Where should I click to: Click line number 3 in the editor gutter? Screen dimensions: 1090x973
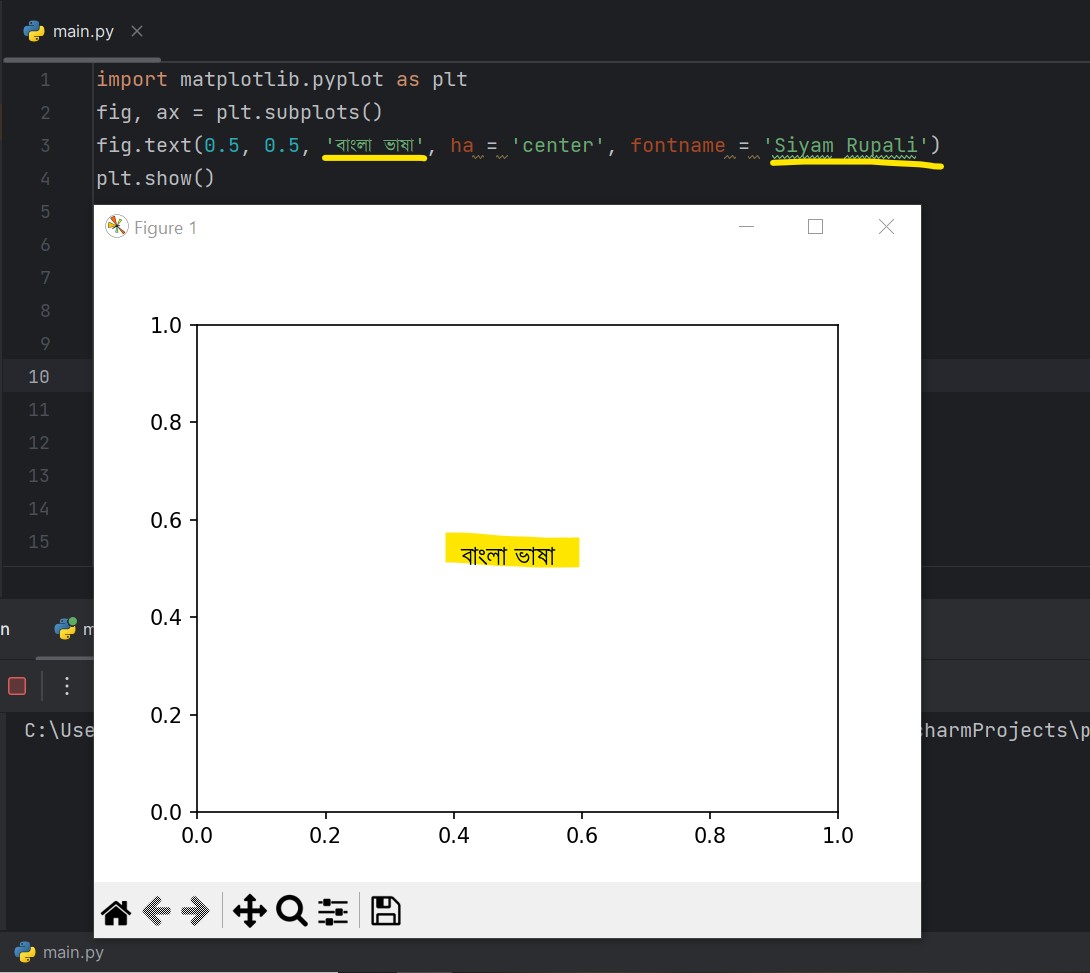[x=45, y=145]
